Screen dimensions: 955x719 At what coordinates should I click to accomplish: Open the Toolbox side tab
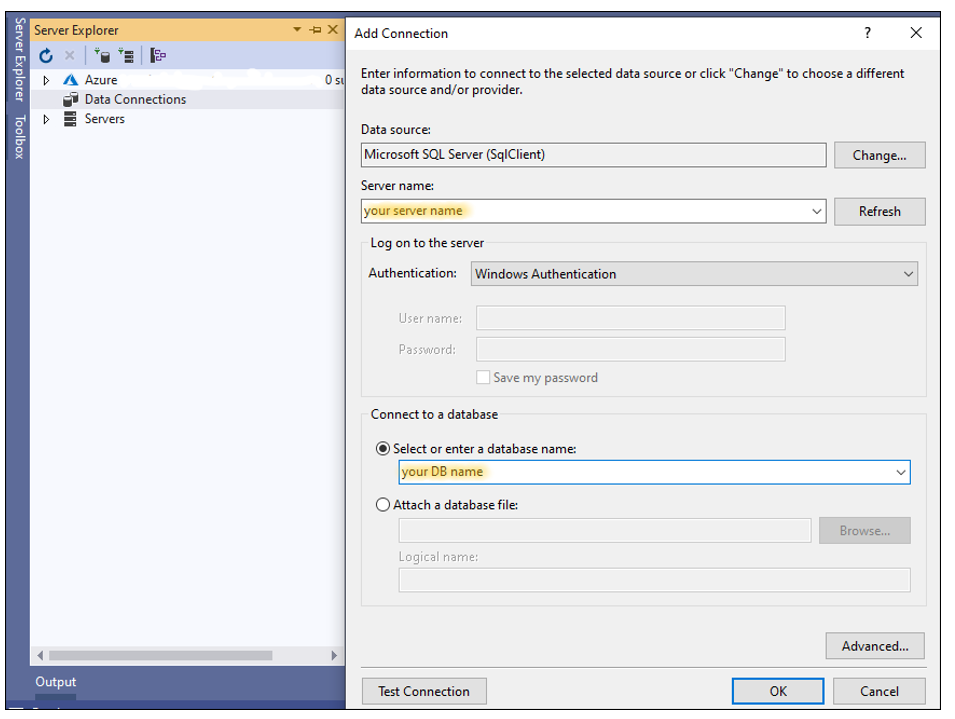(x=18, y=137)
